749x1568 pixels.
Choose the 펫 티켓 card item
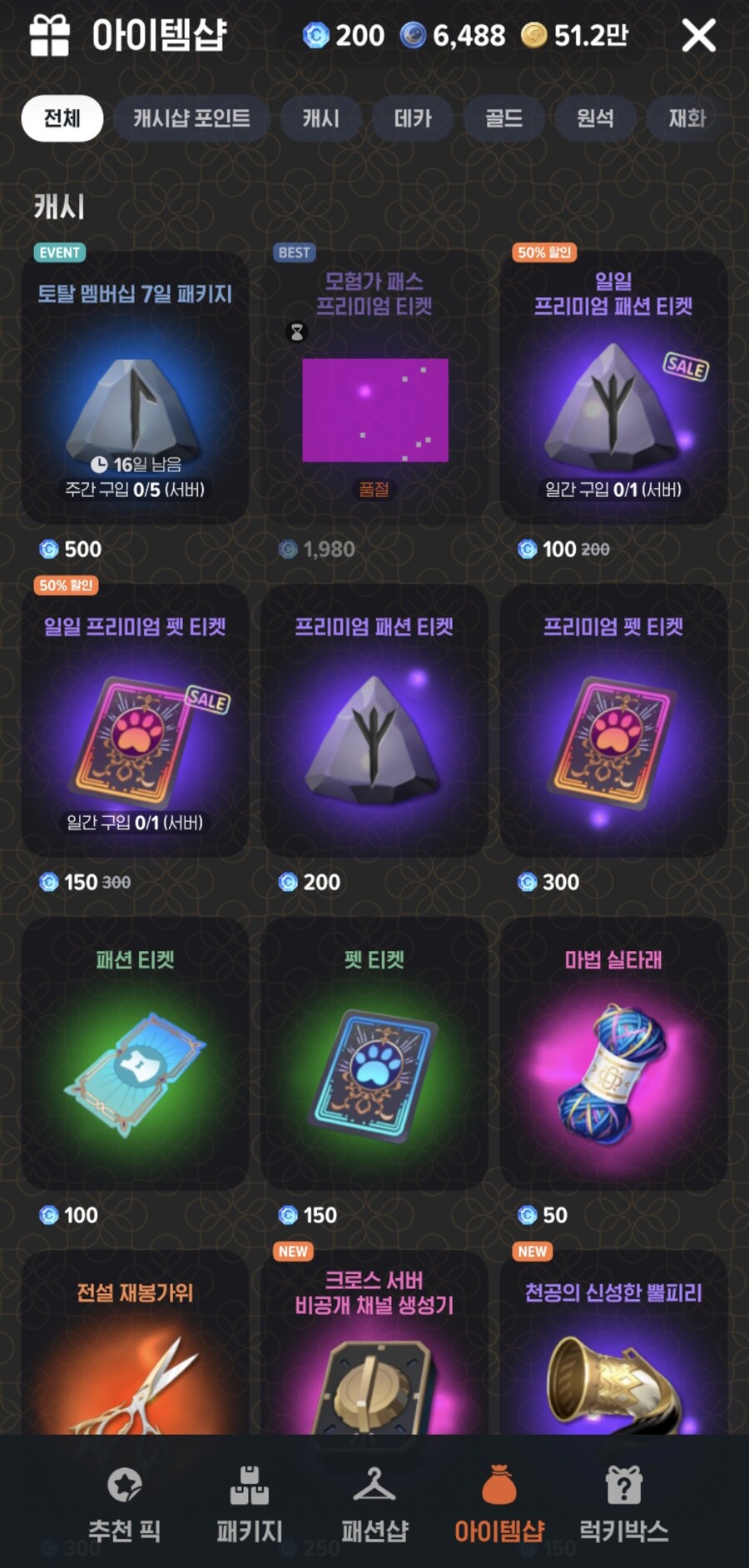(x=374, y=1053)
